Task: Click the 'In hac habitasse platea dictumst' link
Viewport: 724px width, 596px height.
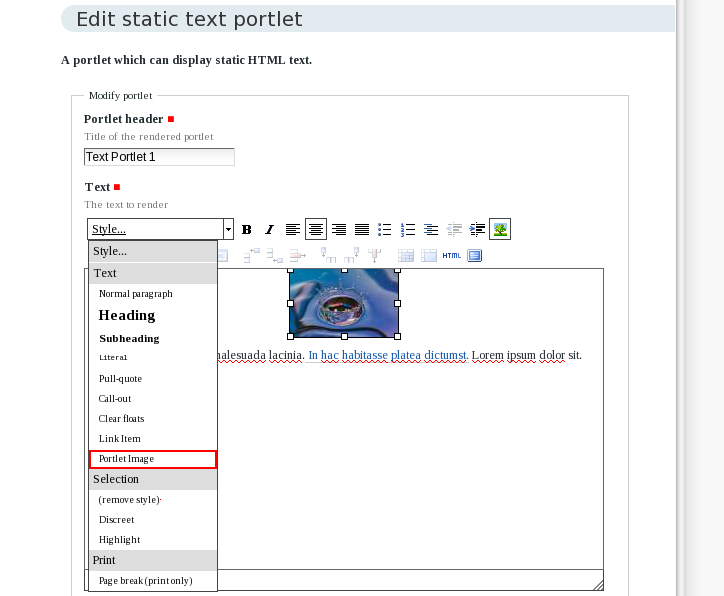Action: point(388,355)
